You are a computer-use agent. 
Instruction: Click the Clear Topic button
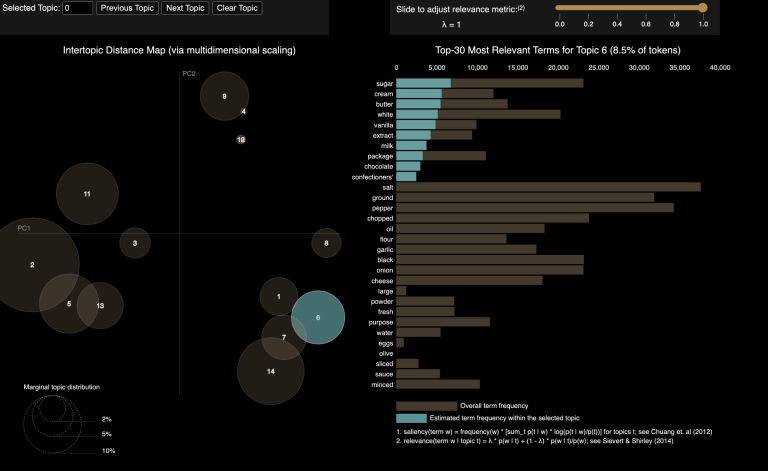tap(236, 8)
